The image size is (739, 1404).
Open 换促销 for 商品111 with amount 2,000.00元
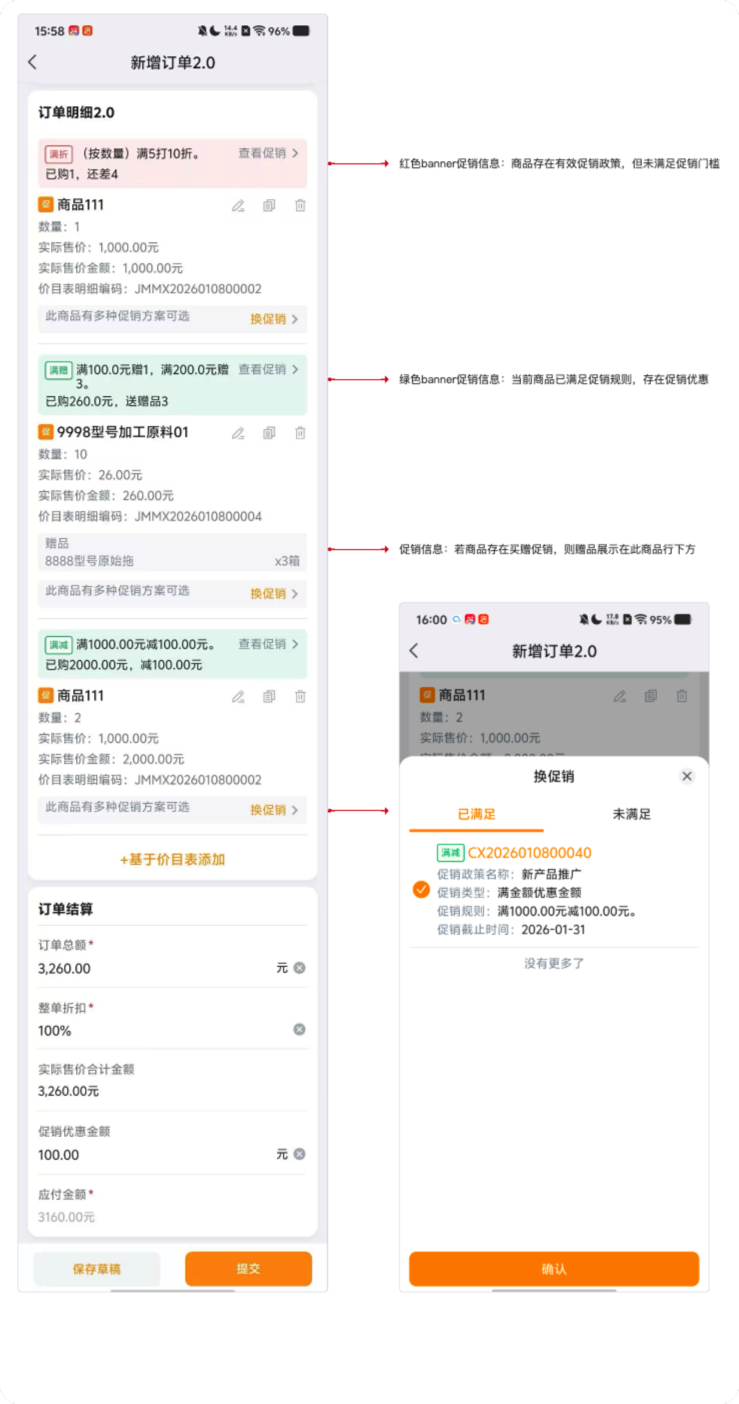(274, 810)
